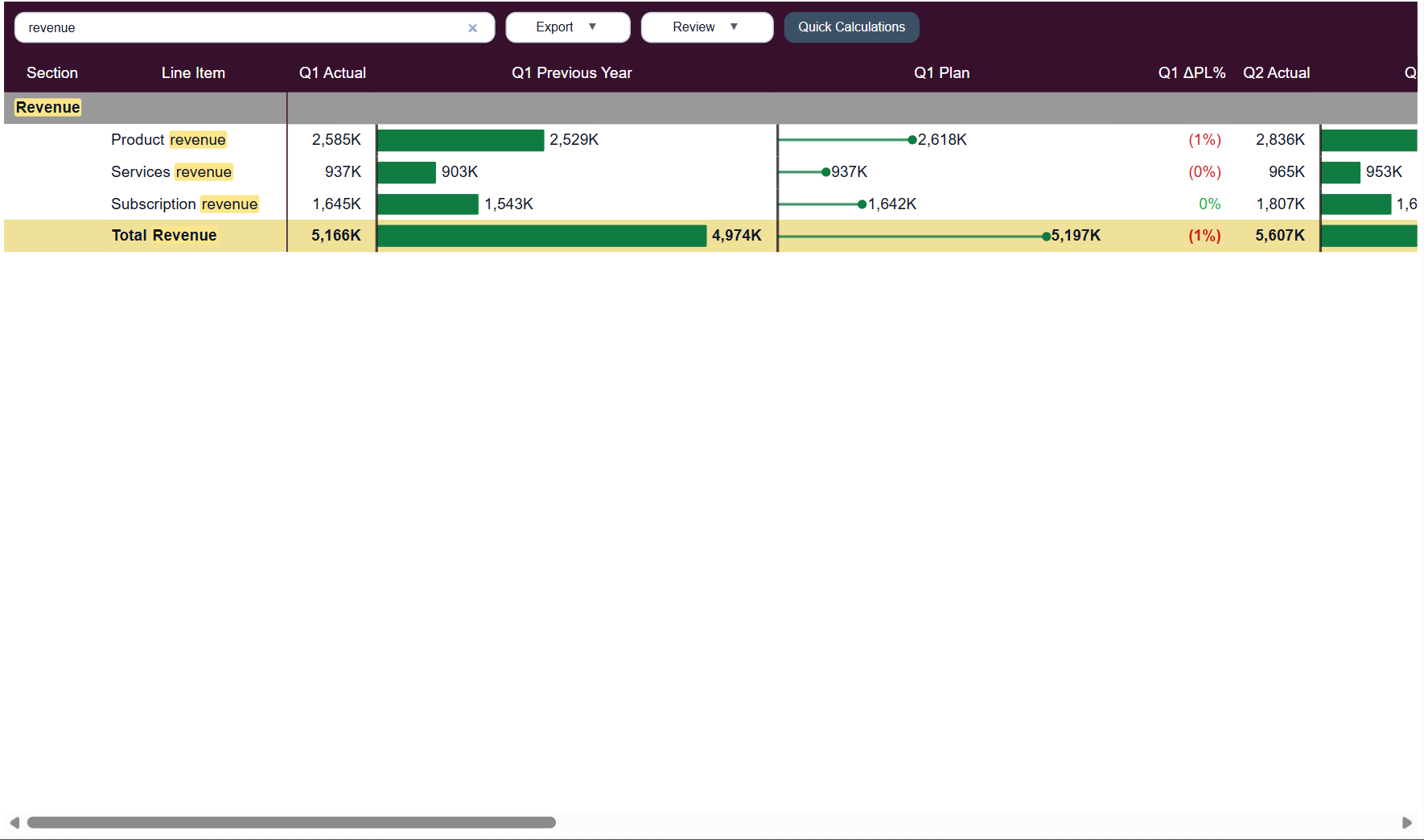Click the 937K Q1 Actual value

click(x=343, y=172)
